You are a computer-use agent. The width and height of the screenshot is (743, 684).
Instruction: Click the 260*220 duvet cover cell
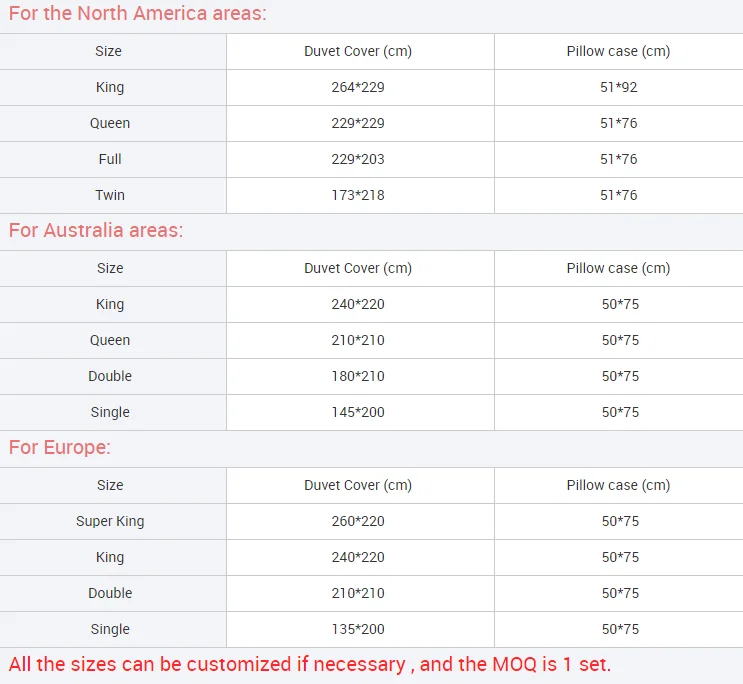[358, 521]
